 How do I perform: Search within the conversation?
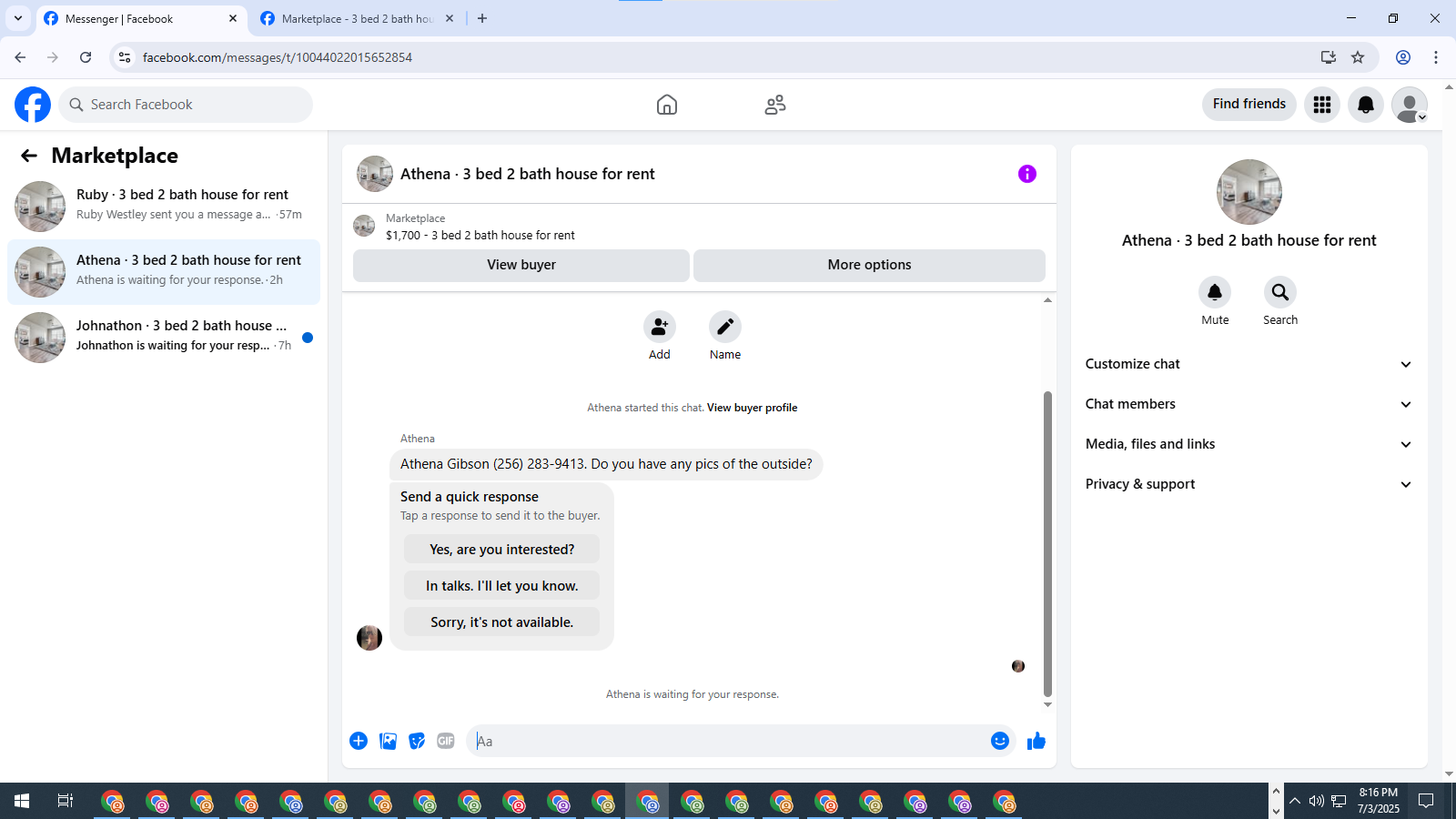point(1280,292)
